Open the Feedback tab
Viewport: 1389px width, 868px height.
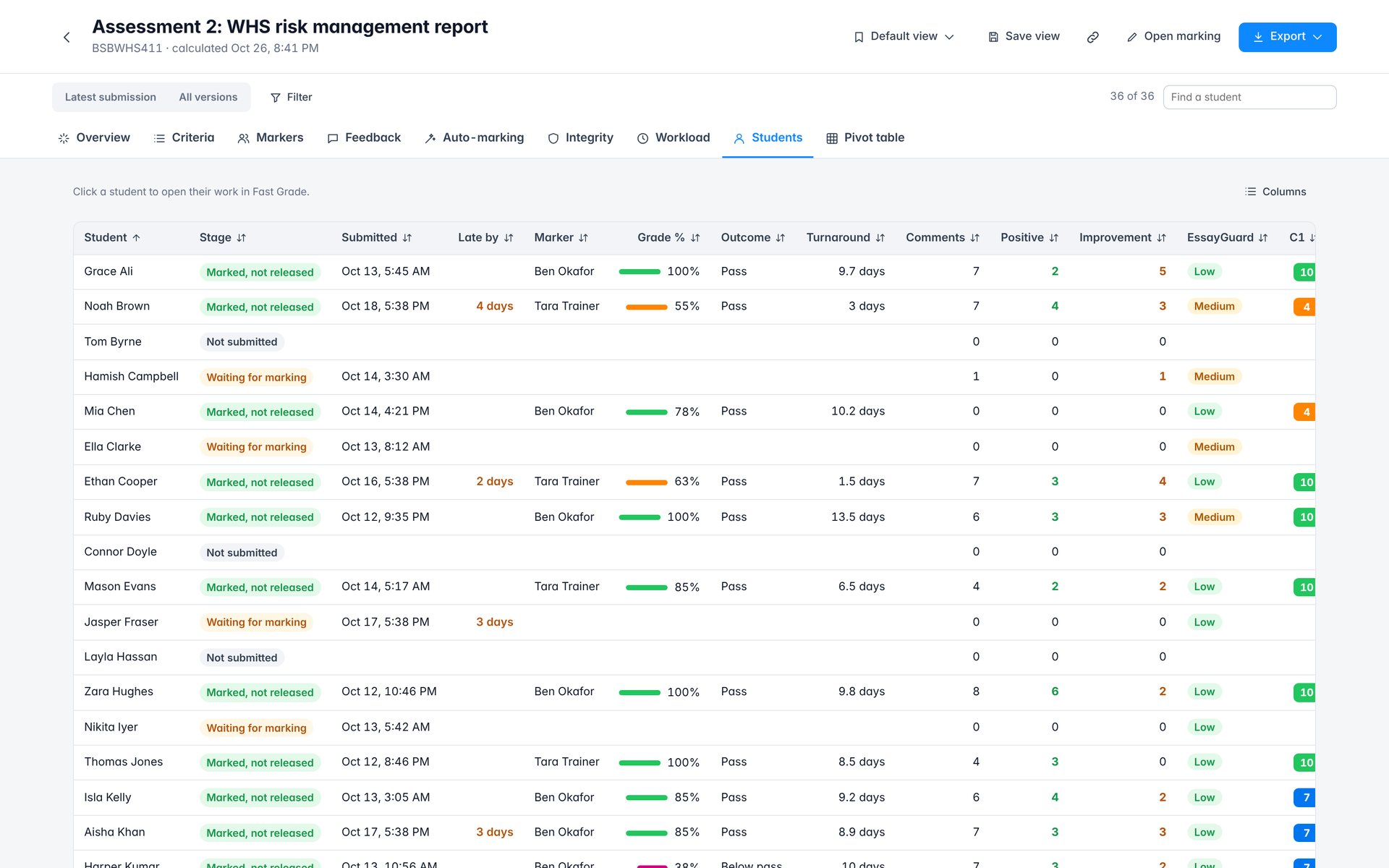click(x=364, y=137)
